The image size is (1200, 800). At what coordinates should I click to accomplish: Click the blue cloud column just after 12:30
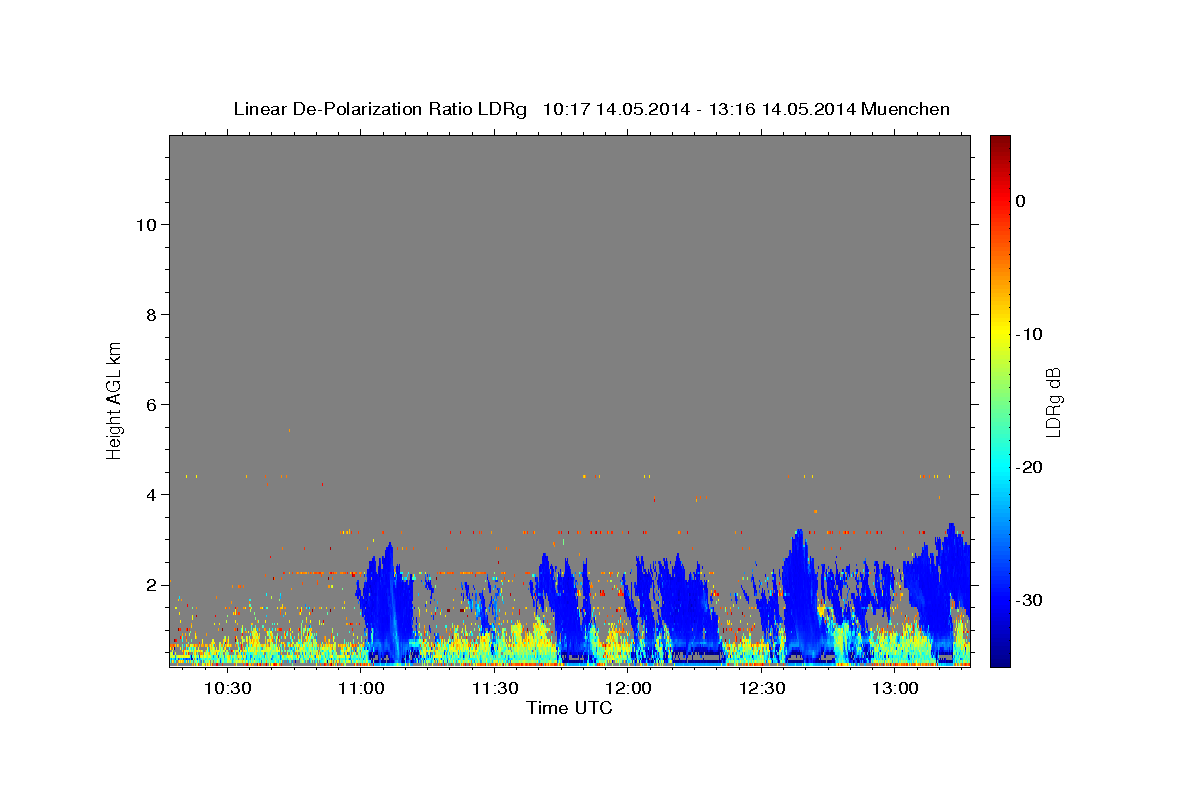click(800, 595)
